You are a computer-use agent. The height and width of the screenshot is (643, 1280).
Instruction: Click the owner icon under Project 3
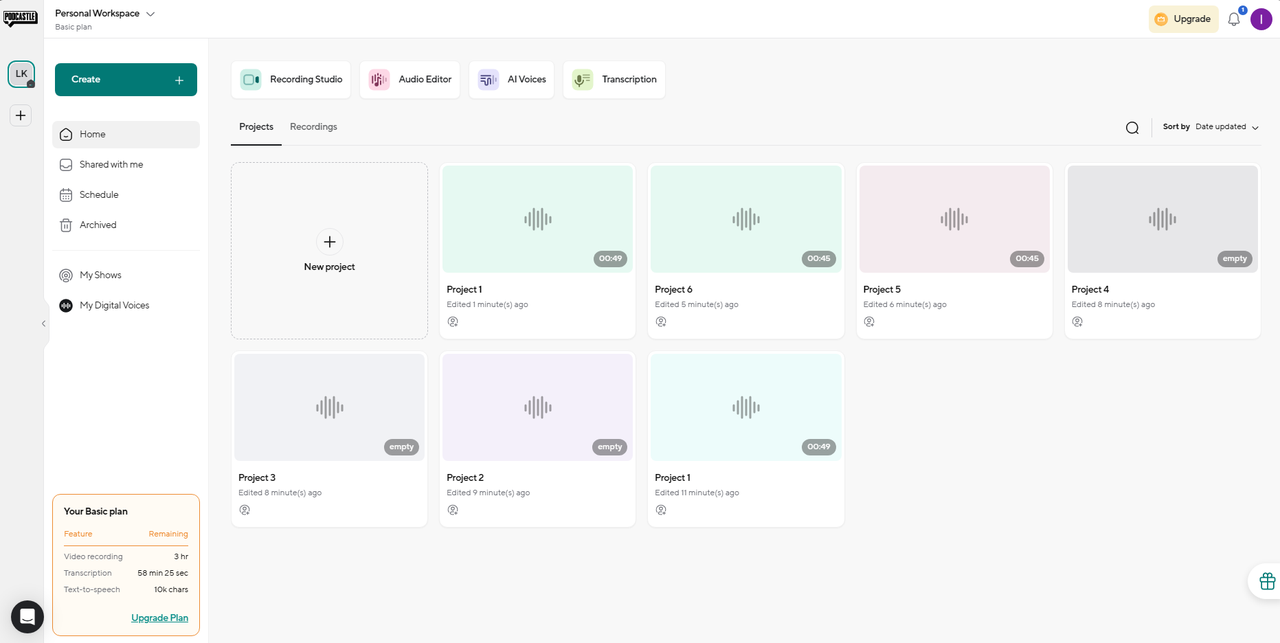pos(244,510)
